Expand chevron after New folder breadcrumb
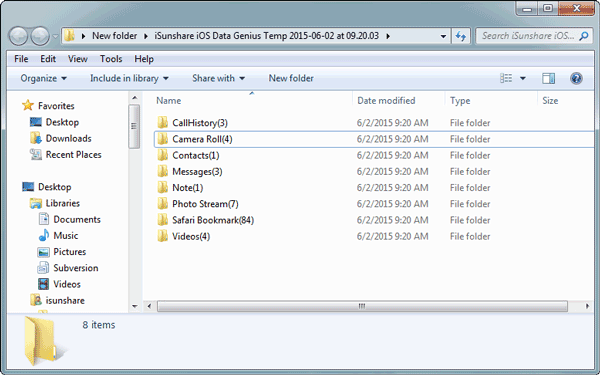The height and width of the screenshot is (375, 600). (x=146, y=36)
